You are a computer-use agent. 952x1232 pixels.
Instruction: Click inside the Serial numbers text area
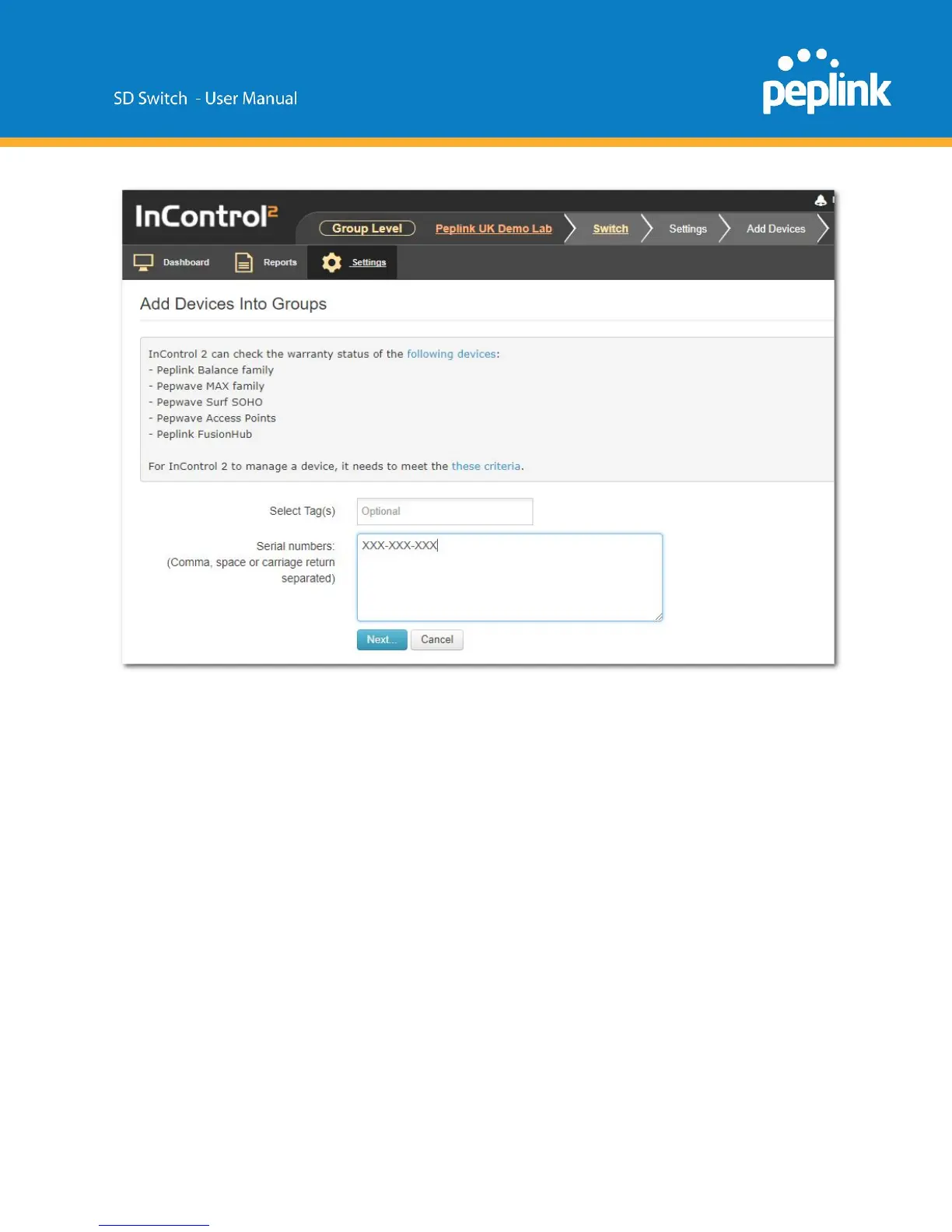(x=509, y=577)
